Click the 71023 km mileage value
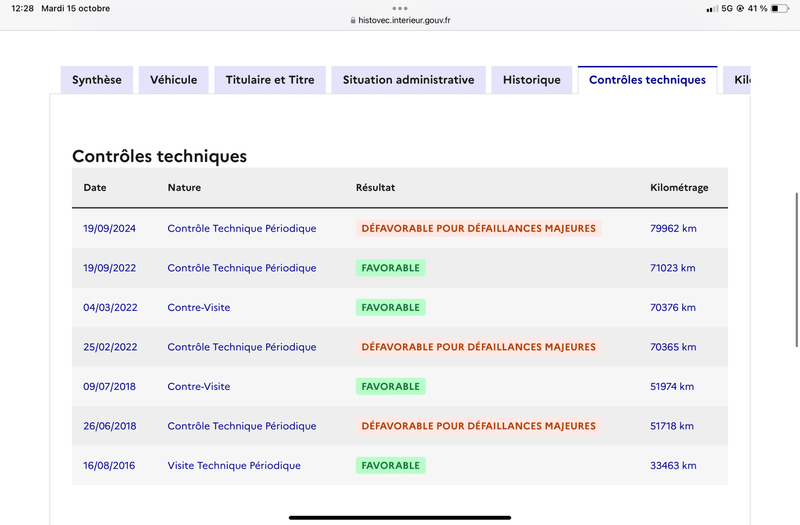 click(x=673, y=268)
